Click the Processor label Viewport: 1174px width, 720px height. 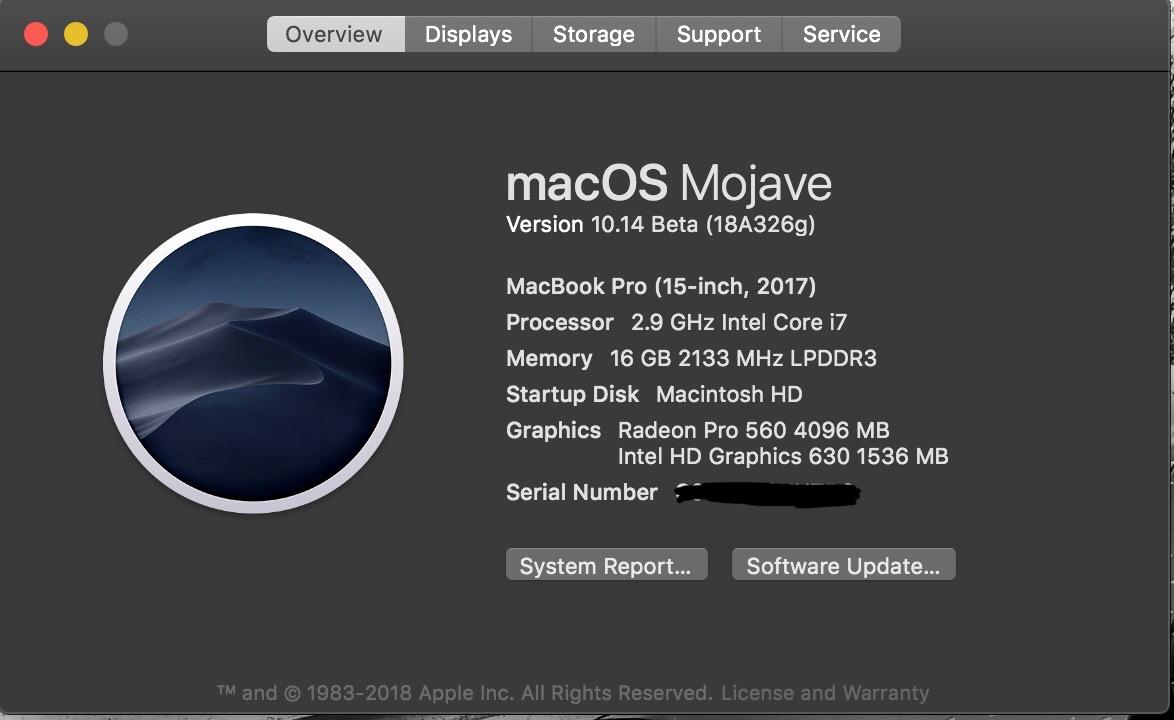[x=560, y=323]
